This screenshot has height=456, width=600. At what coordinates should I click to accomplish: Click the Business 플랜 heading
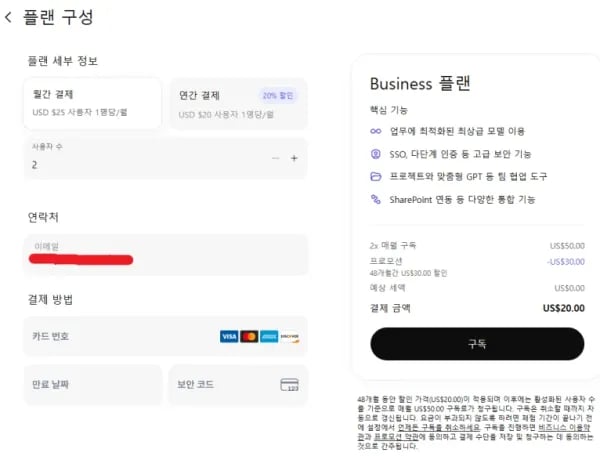(x=420, y=83)
